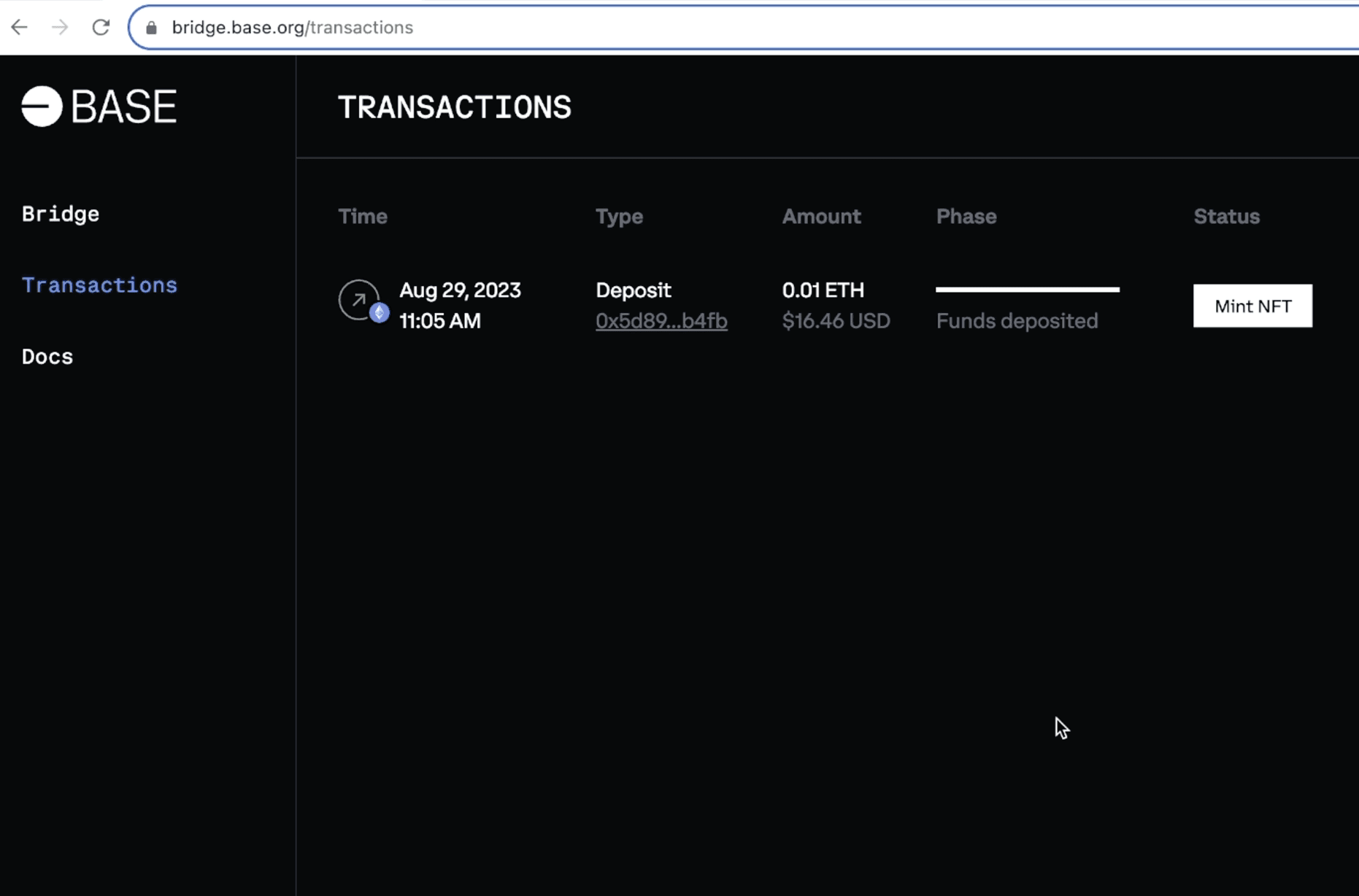The width and height of the screenshot is (1359, 896).
Task: Click the browser back arrow
Action: (19, 28)
